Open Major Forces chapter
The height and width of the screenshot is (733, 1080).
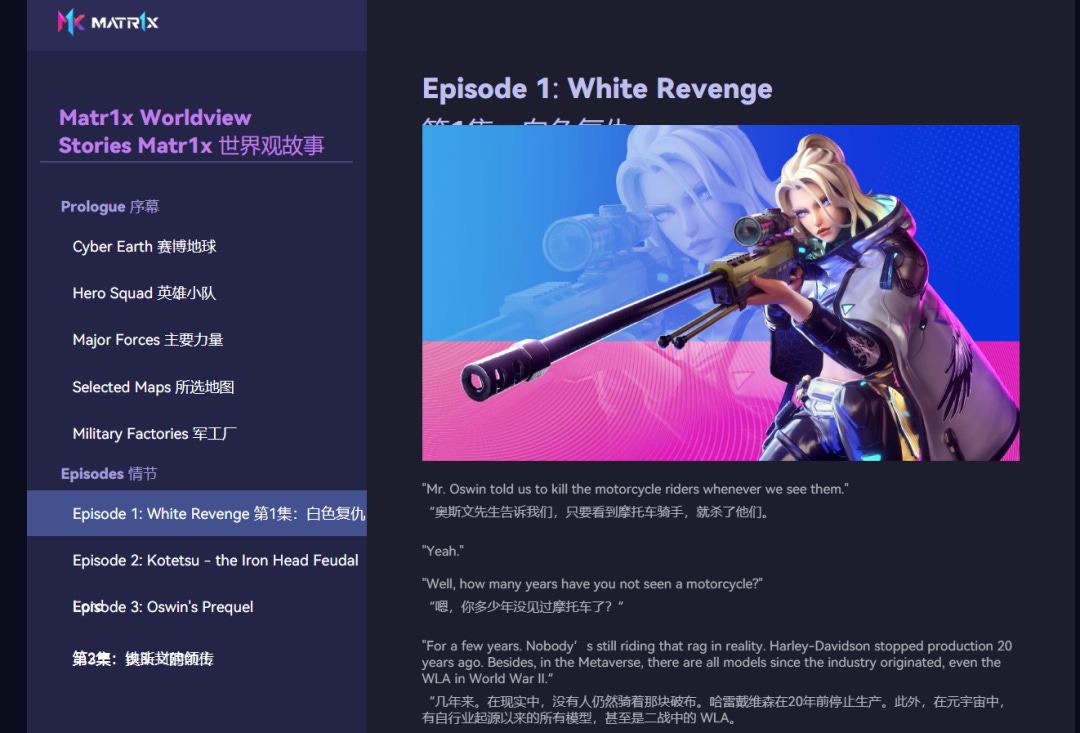tap(148, 340)
